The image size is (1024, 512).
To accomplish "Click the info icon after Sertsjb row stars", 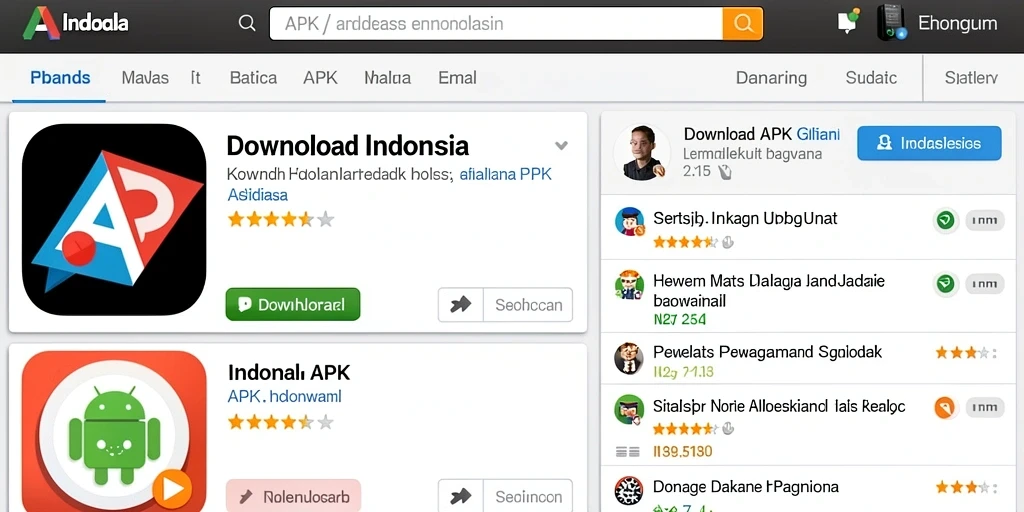I will point(728,242).
